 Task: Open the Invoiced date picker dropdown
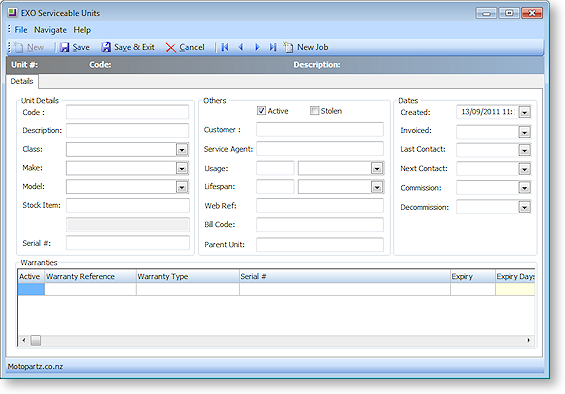[x=524, y=132]
